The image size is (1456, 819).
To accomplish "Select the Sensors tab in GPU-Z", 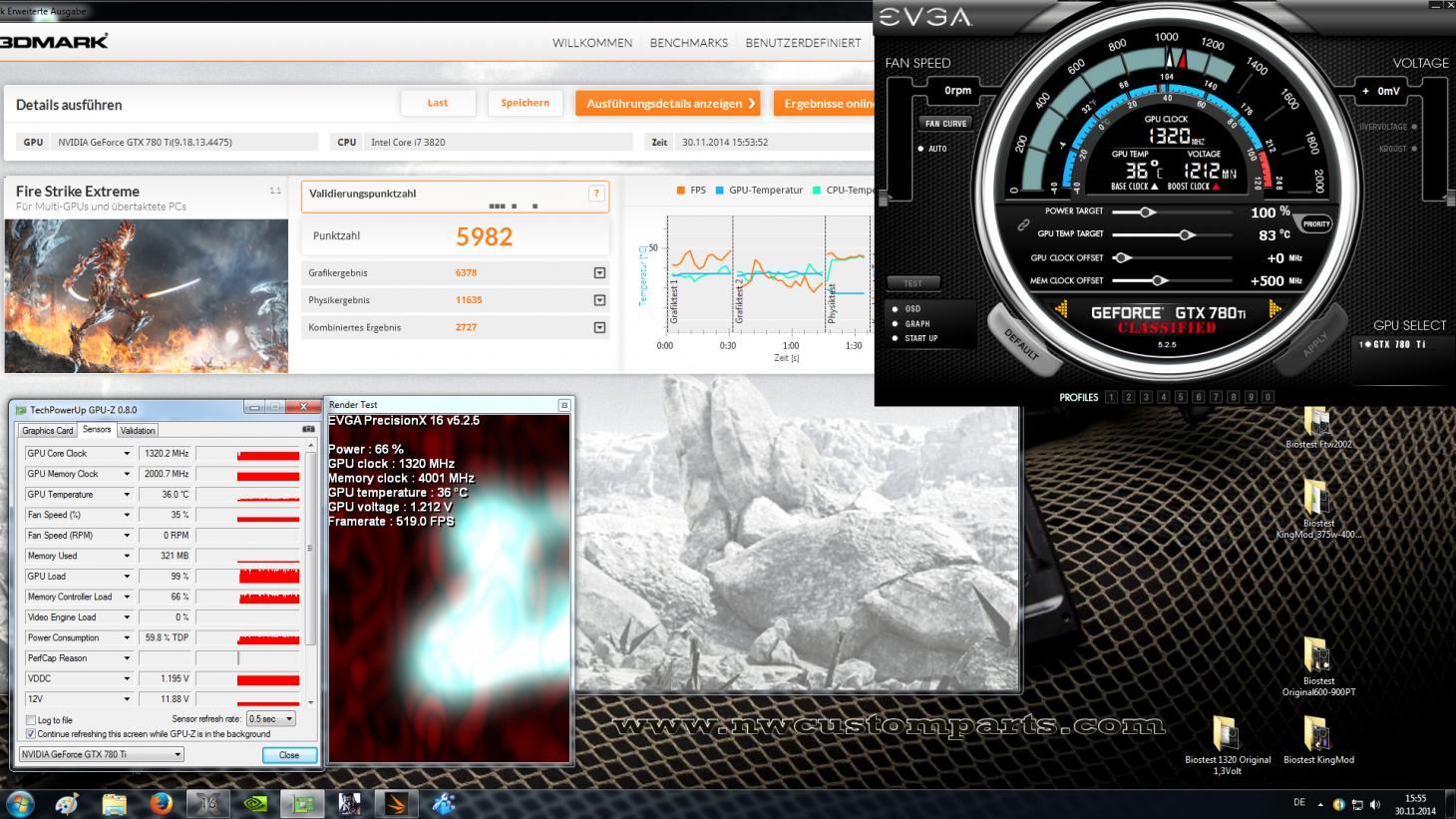I will (x=97, y=430).
